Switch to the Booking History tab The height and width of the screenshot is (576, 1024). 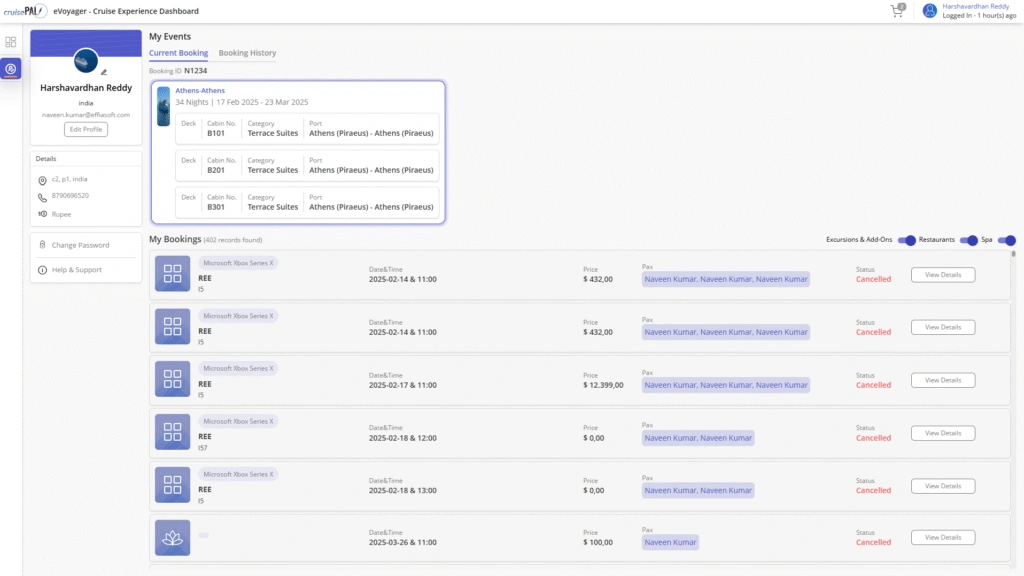click(x=247, y=53)
